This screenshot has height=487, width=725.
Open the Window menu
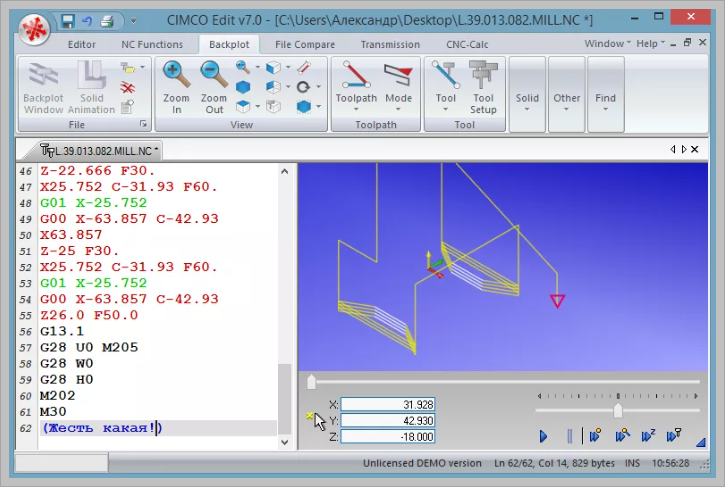point(607,43)
